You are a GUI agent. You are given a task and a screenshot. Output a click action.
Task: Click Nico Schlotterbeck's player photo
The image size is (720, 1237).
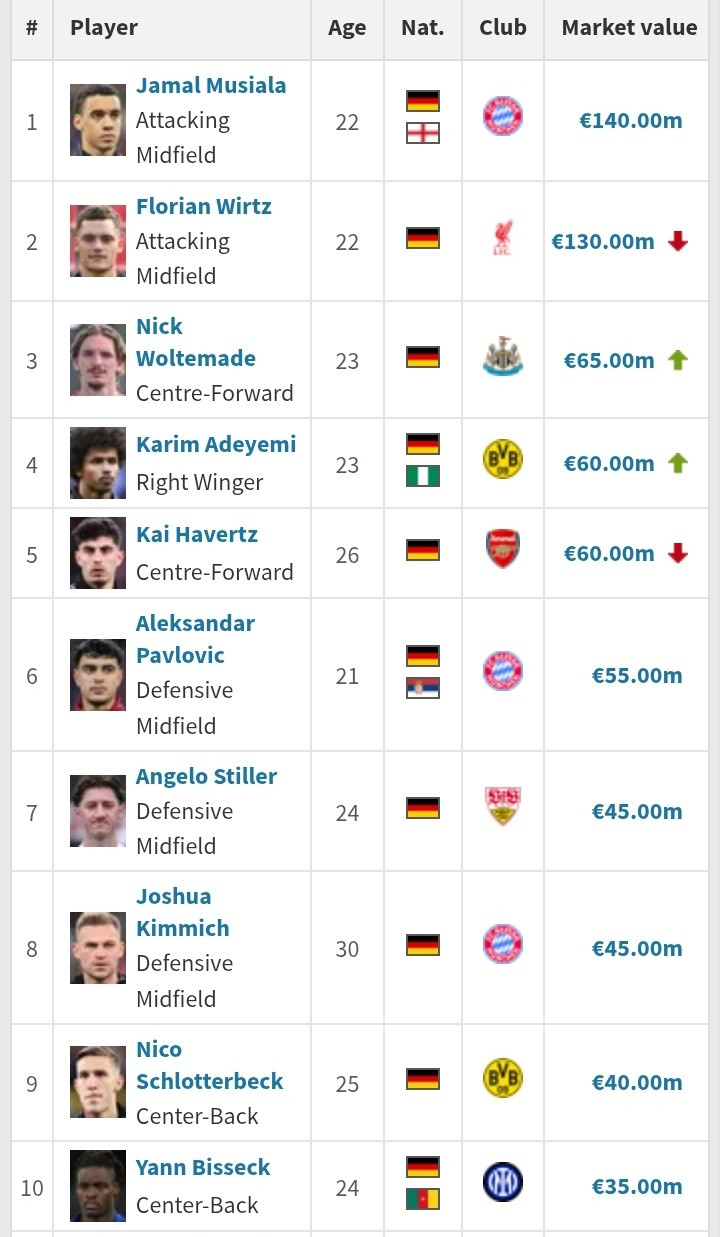(98, 1082)
